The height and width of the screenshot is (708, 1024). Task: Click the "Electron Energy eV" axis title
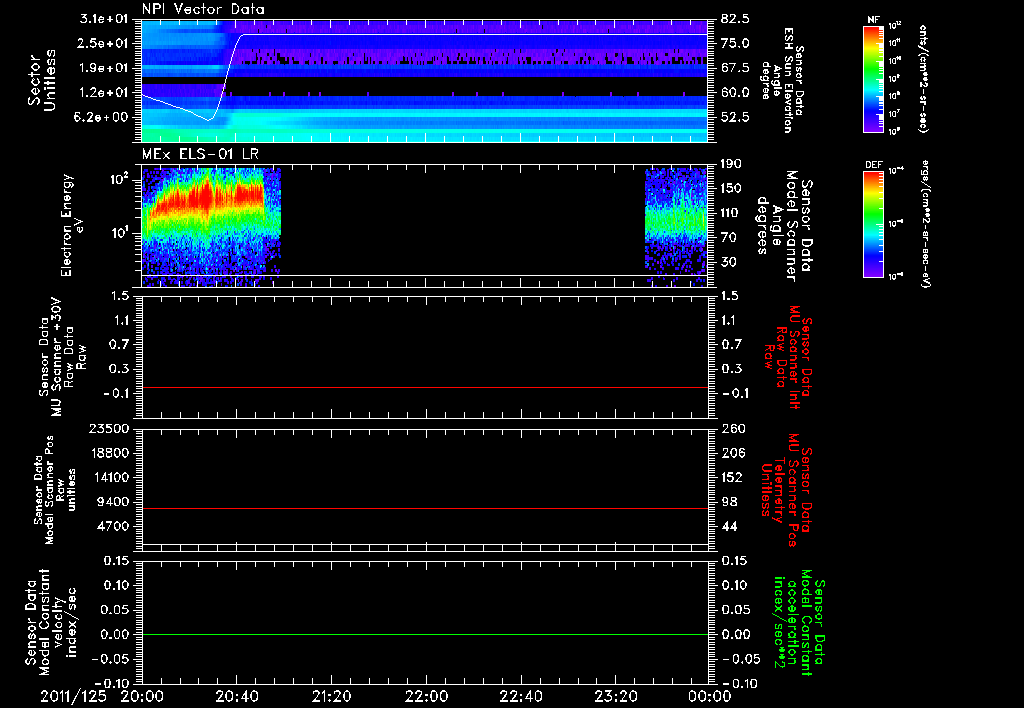[x=72, y=225]
